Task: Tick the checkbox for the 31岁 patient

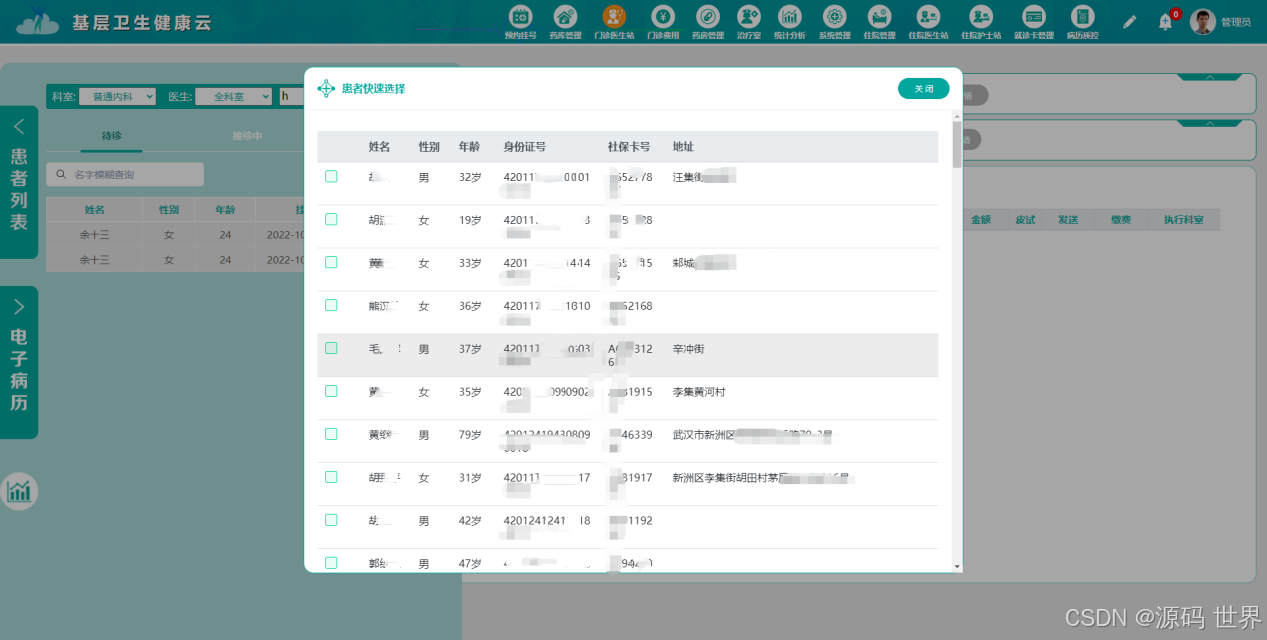Action: tap(331, 477)
